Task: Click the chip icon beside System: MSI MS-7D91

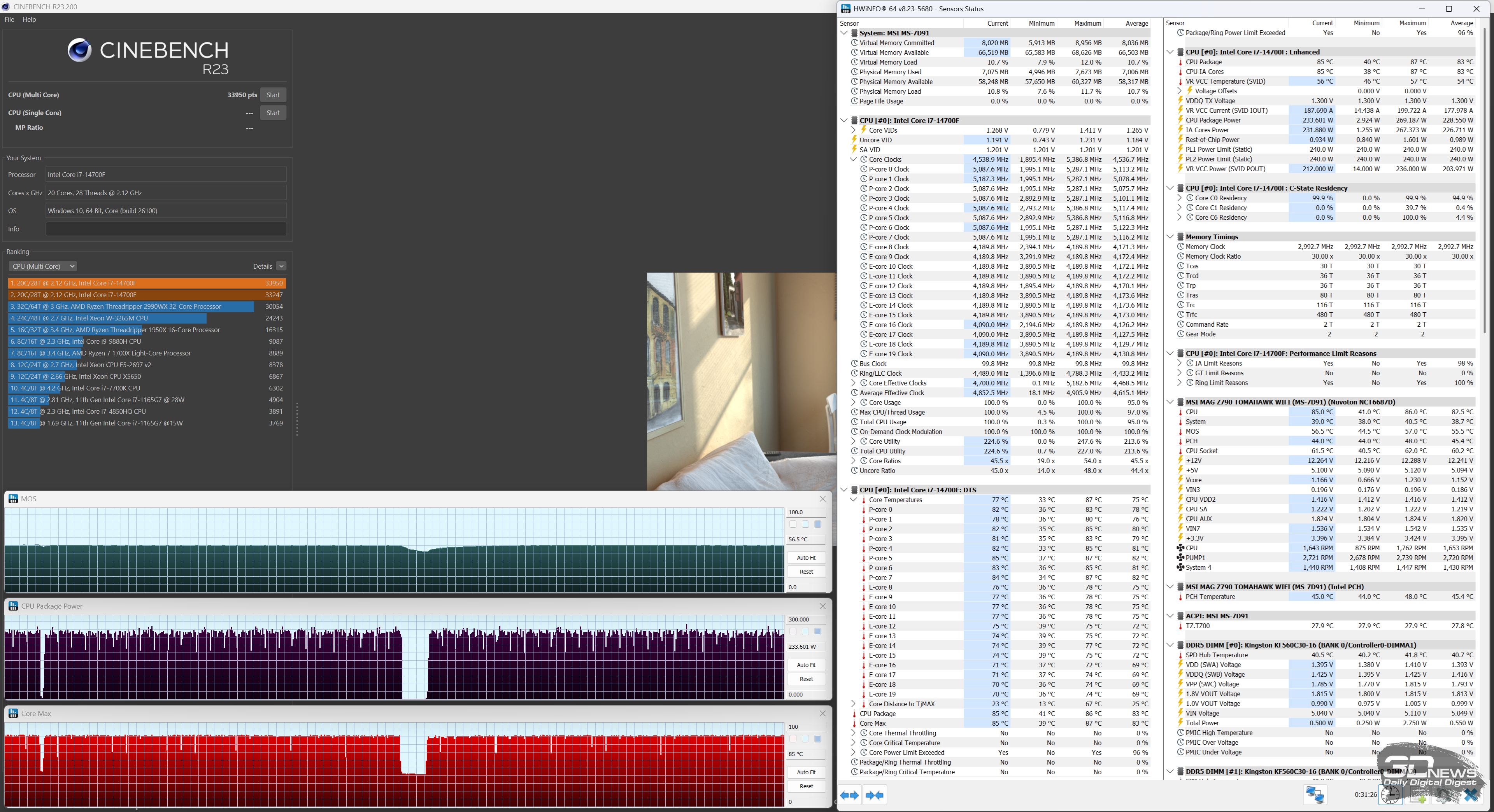Action: coord(854,33)
